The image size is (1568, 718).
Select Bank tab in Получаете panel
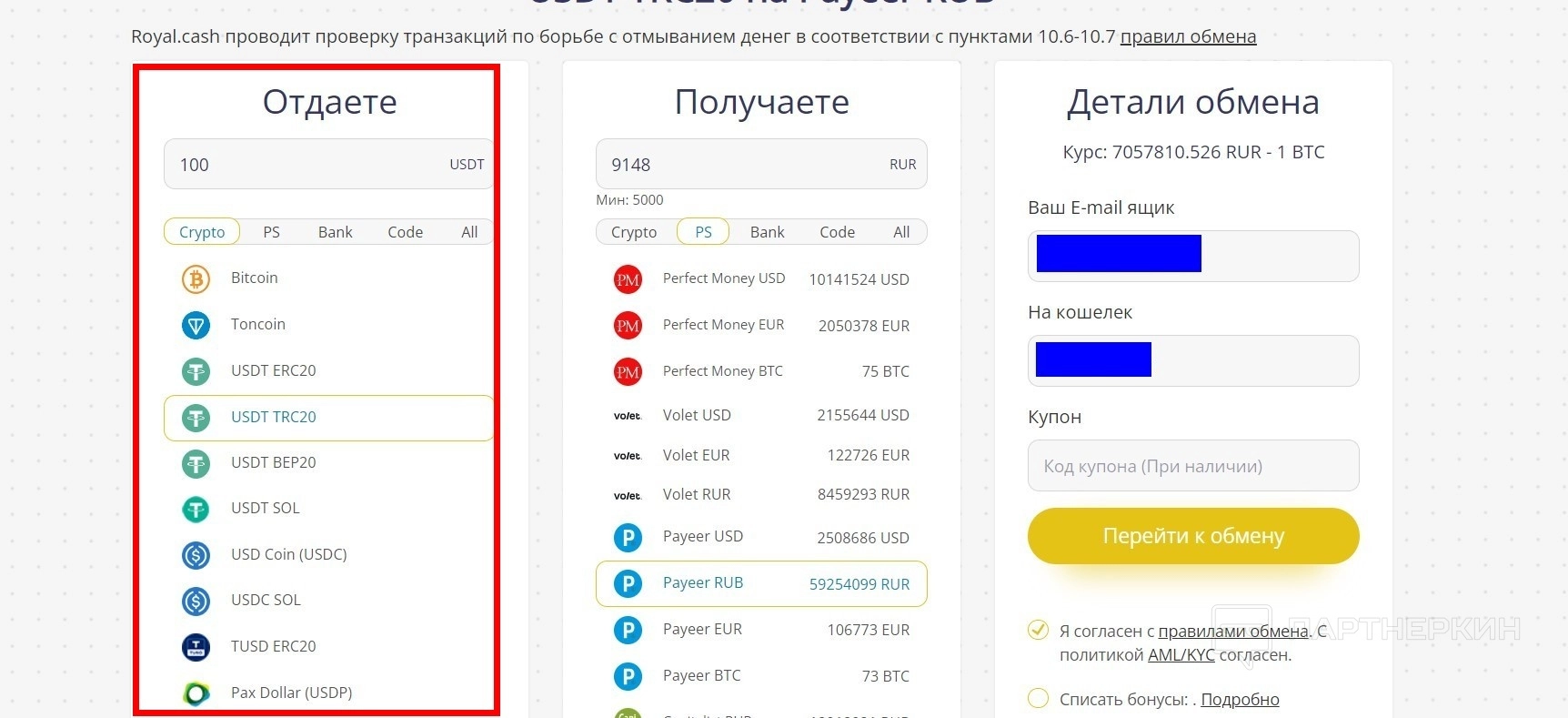(x=767, y=232)
